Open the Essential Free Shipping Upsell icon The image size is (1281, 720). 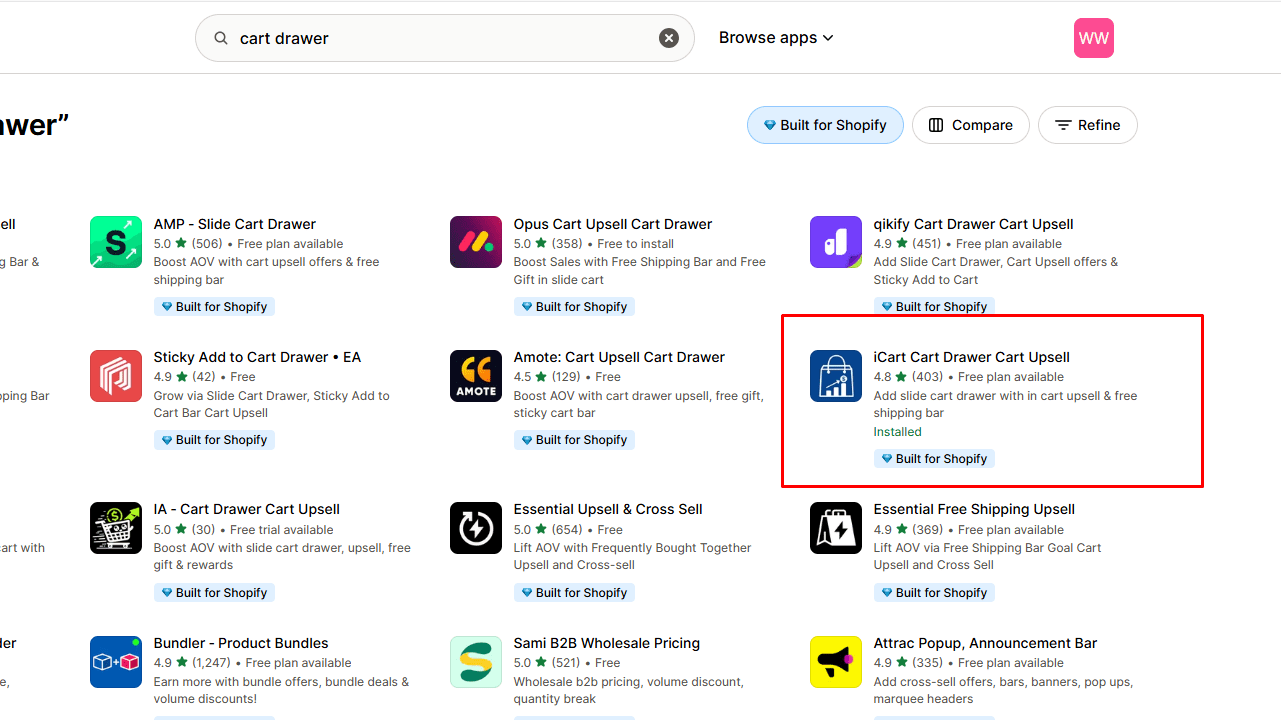click(x=836, y=528)
